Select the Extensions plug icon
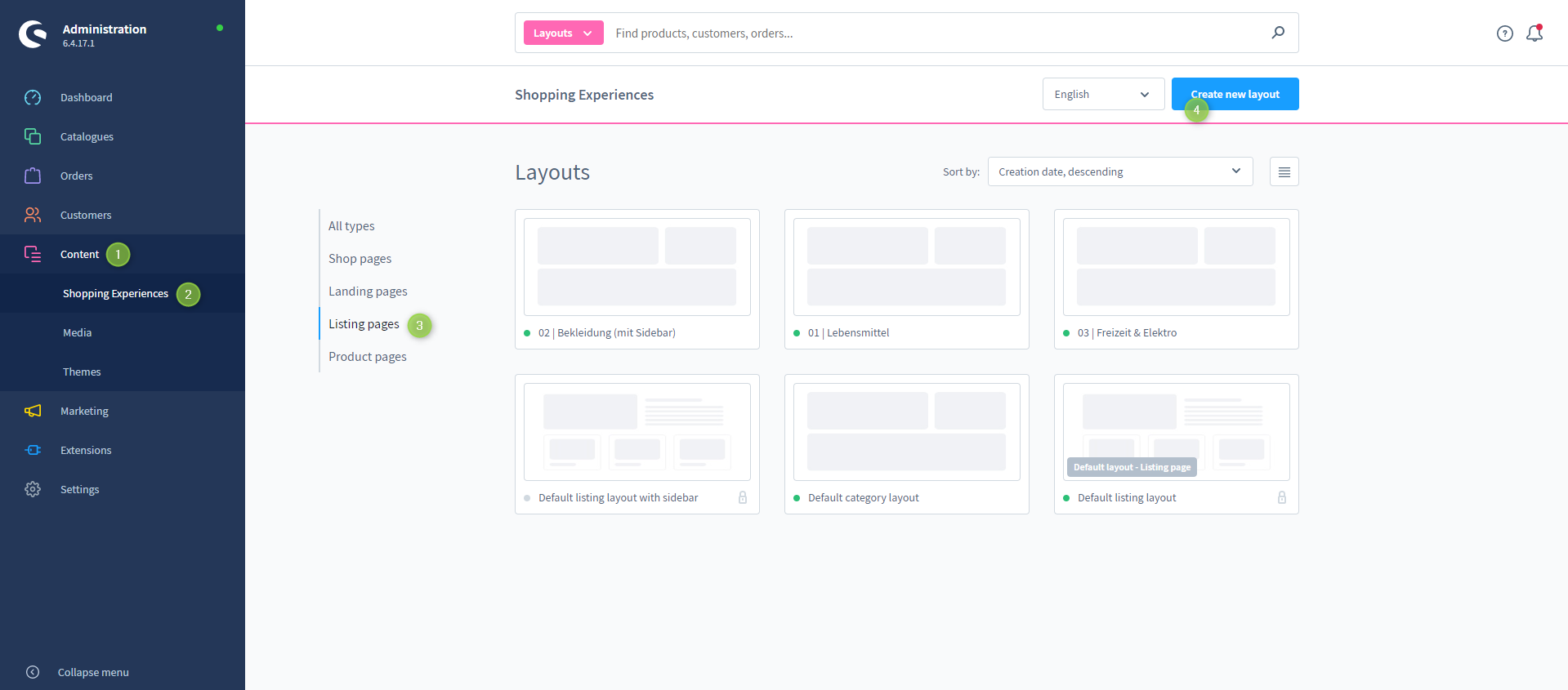This screenshot has width=1568, height=690. [33, 450]
